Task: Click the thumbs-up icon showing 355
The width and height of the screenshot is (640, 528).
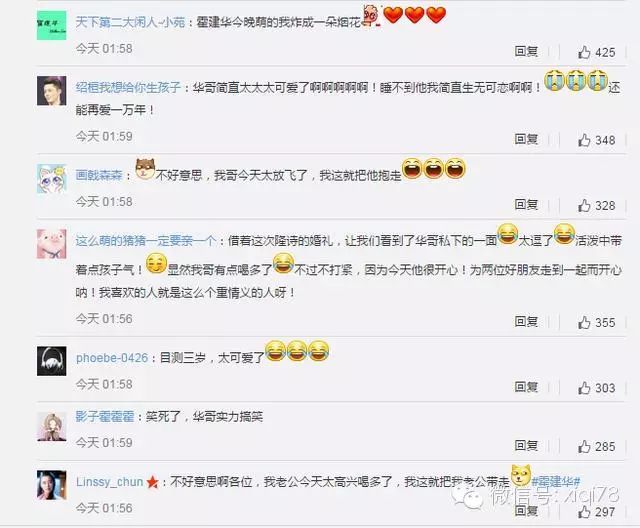Action: click(584, 322)
